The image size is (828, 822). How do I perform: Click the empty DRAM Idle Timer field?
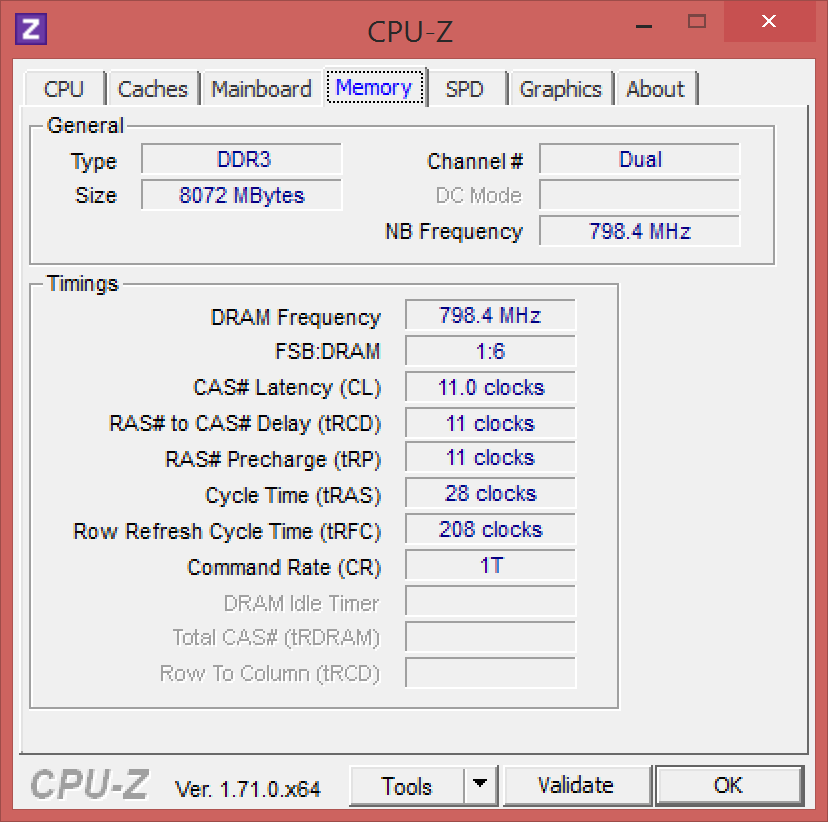pos(490,601)
